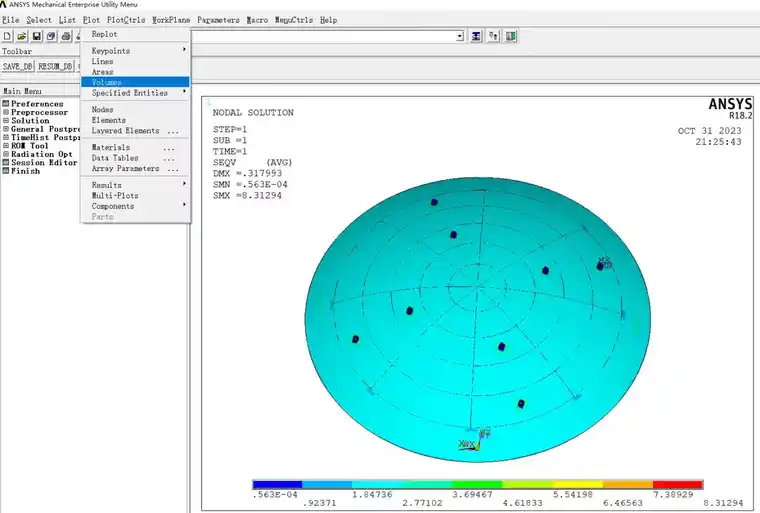This screenshot has height=513, width=760.
Task: Click the red legend color band
Action: click(678, 484)
